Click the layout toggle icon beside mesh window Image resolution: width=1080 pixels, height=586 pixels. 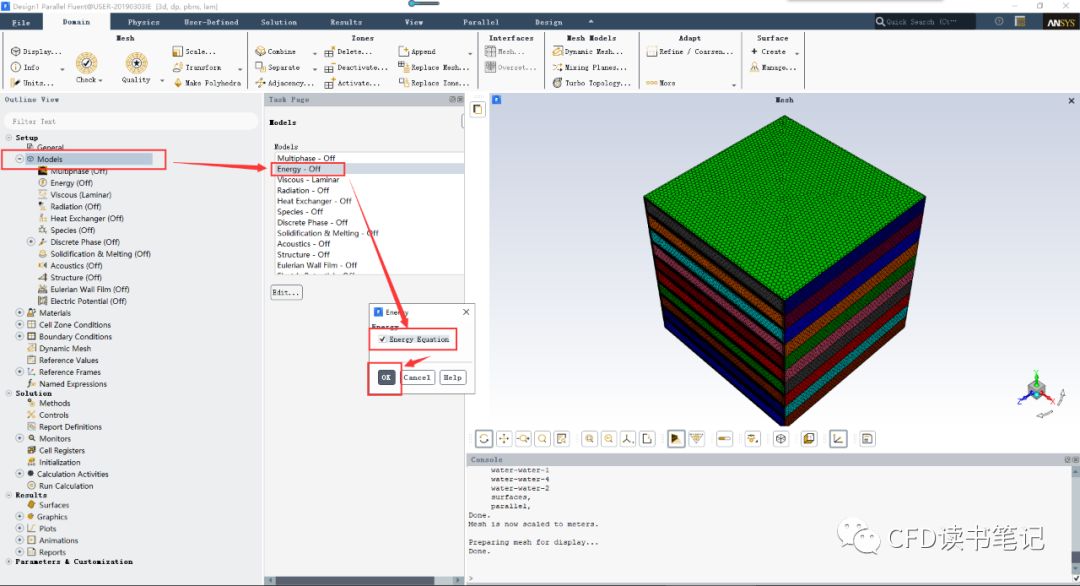(x=477, y=109)
